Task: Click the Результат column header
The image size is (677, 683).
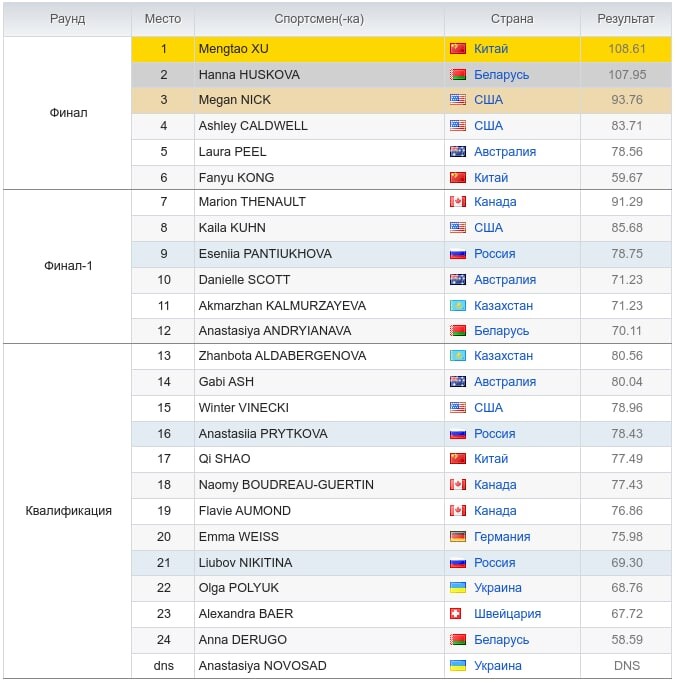Action: [626, 19]
